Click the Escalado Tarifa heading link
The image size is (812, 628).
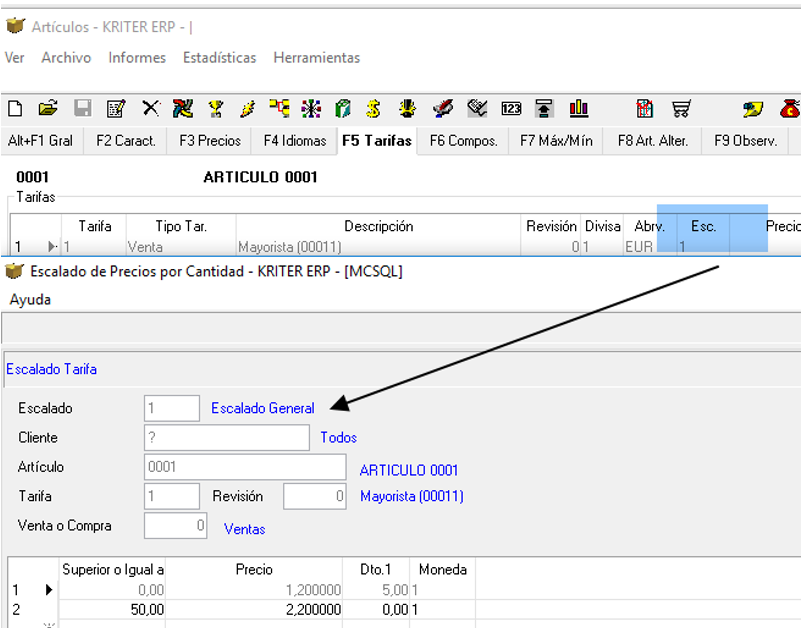(x=51, y=370)
